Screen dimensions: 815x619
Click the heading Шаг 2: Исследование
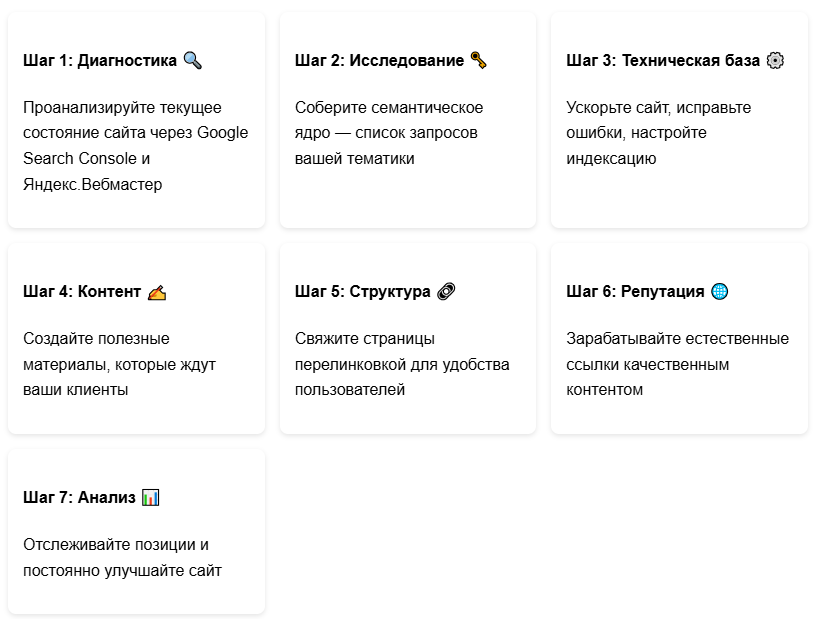coord(379,60)
